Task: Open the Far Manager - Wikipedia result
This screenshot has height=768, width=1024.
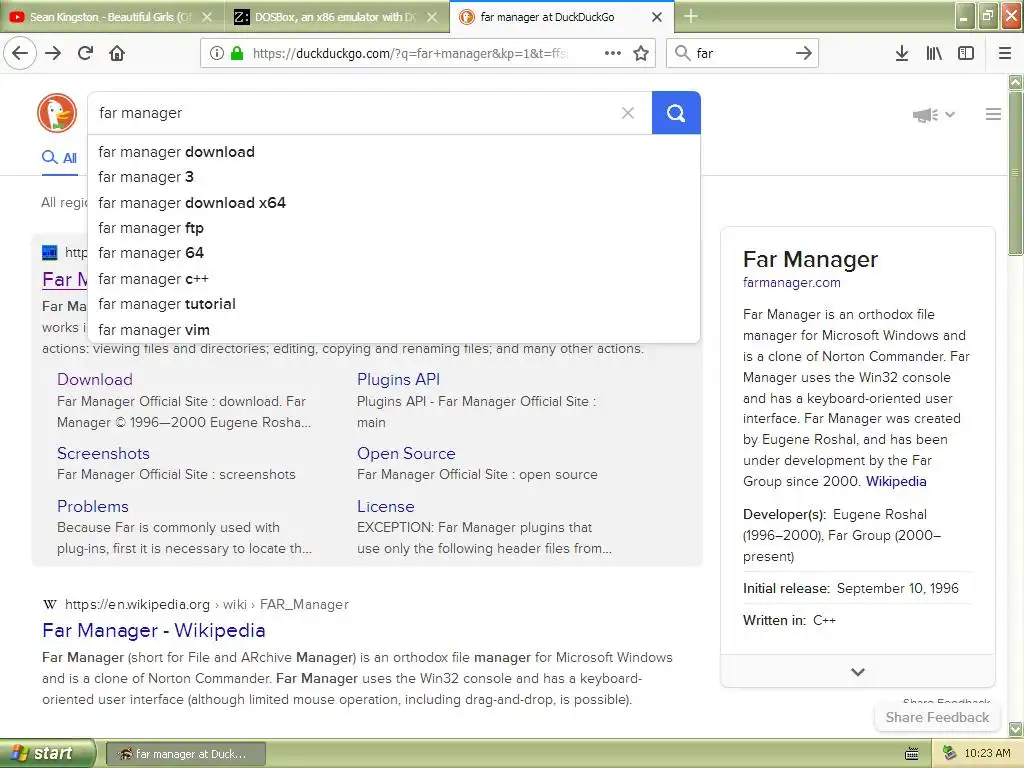Action: [153, 630]
